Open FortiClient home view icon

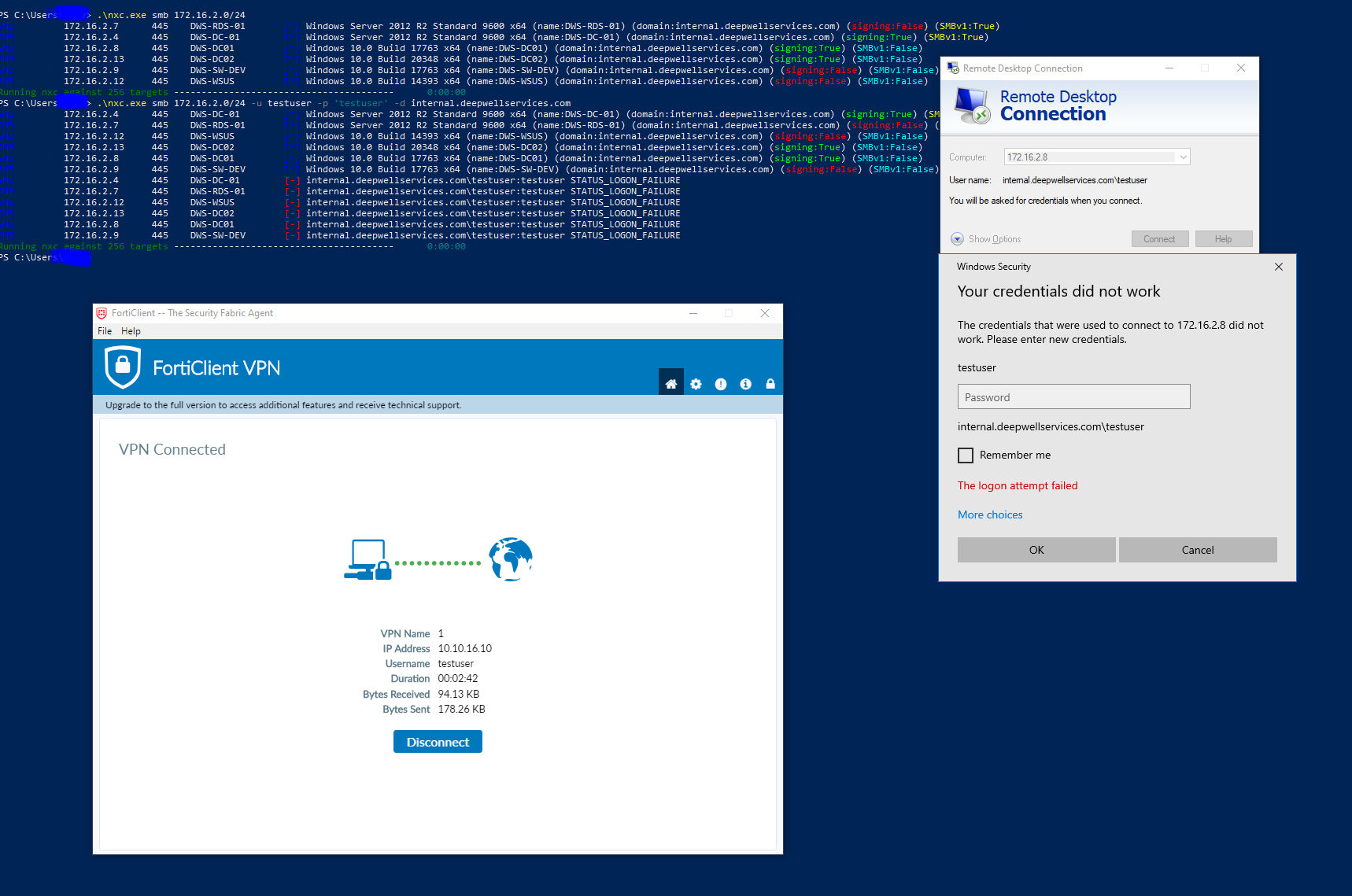tap(670, 384)
